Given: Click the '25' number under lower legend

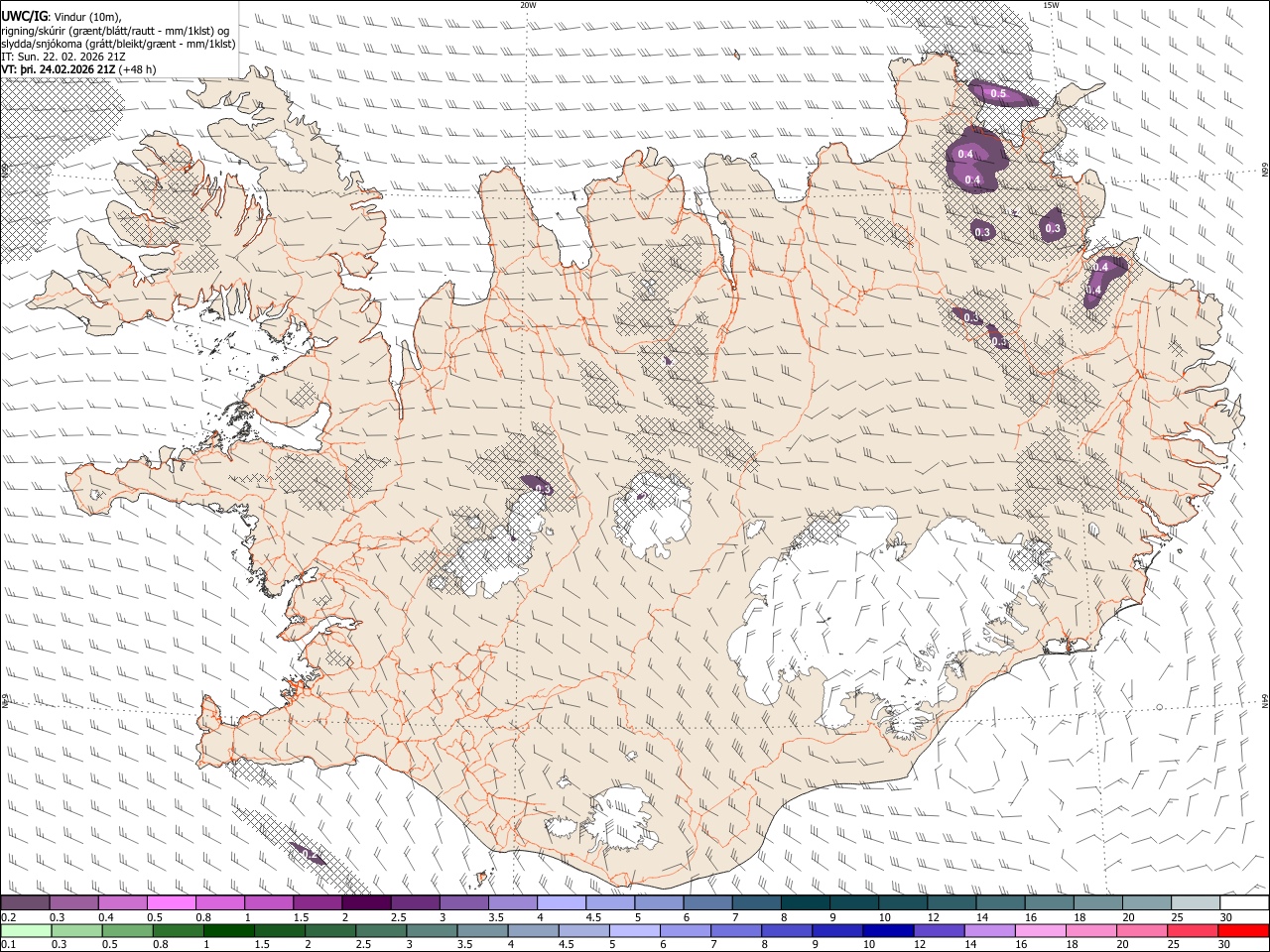Looking at the screenshot, I should (x=1176, y=945).
